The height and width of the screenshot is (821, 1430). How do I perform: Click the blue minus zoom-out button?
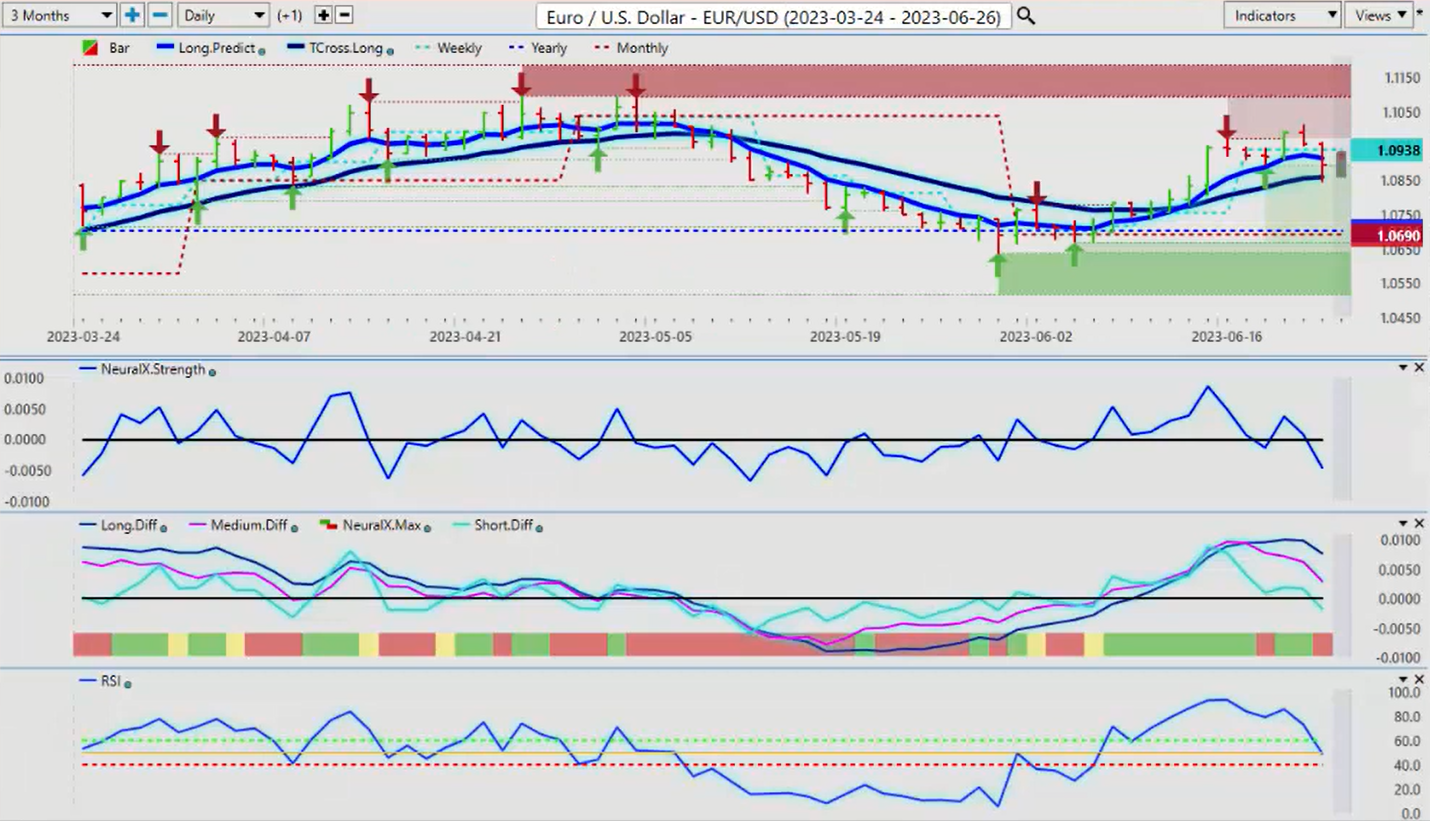click(x=160, y=15)
